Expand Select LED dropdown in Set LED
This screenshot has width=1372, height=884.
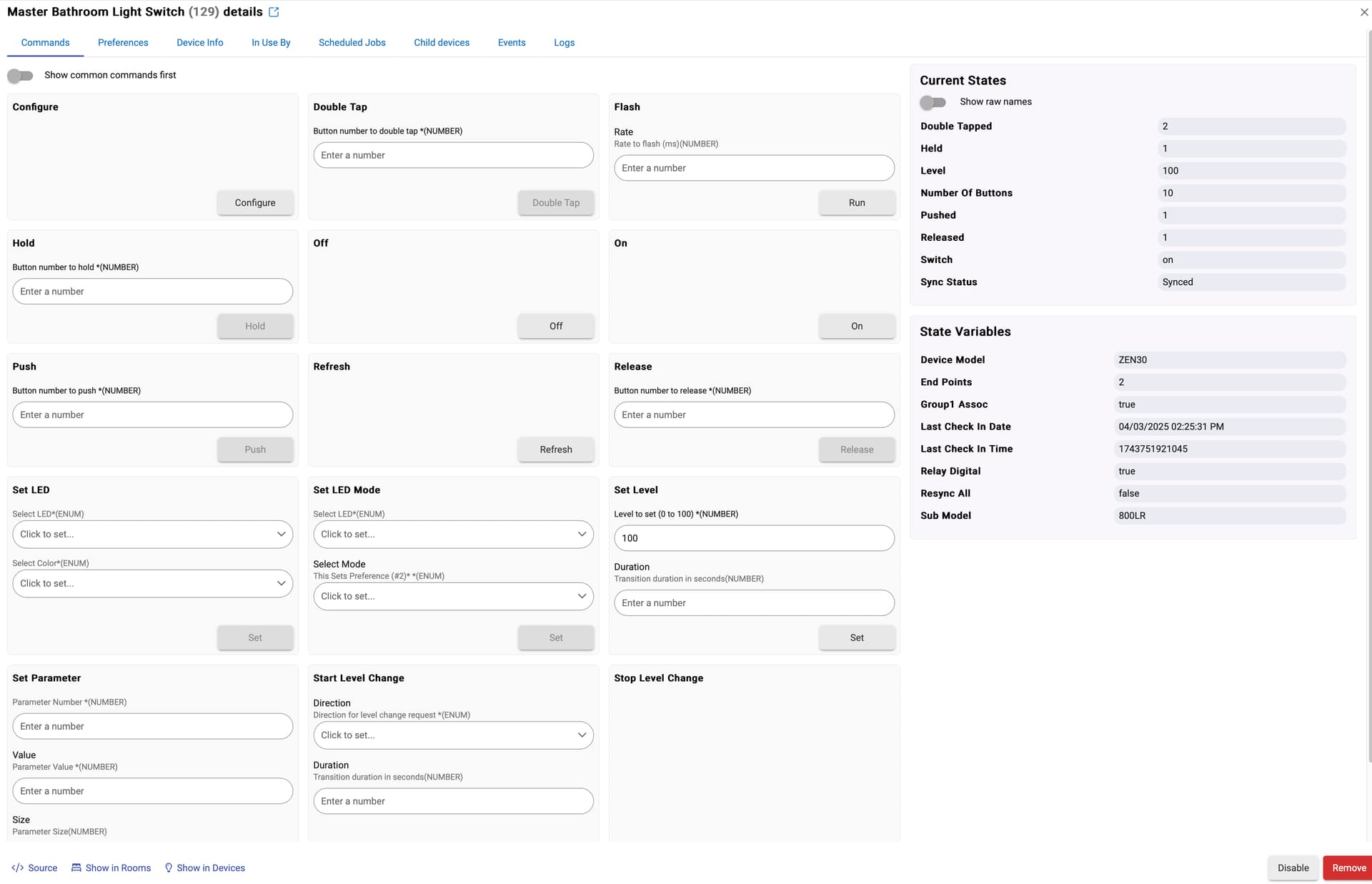pyautogui.click(x=152, y=534)
